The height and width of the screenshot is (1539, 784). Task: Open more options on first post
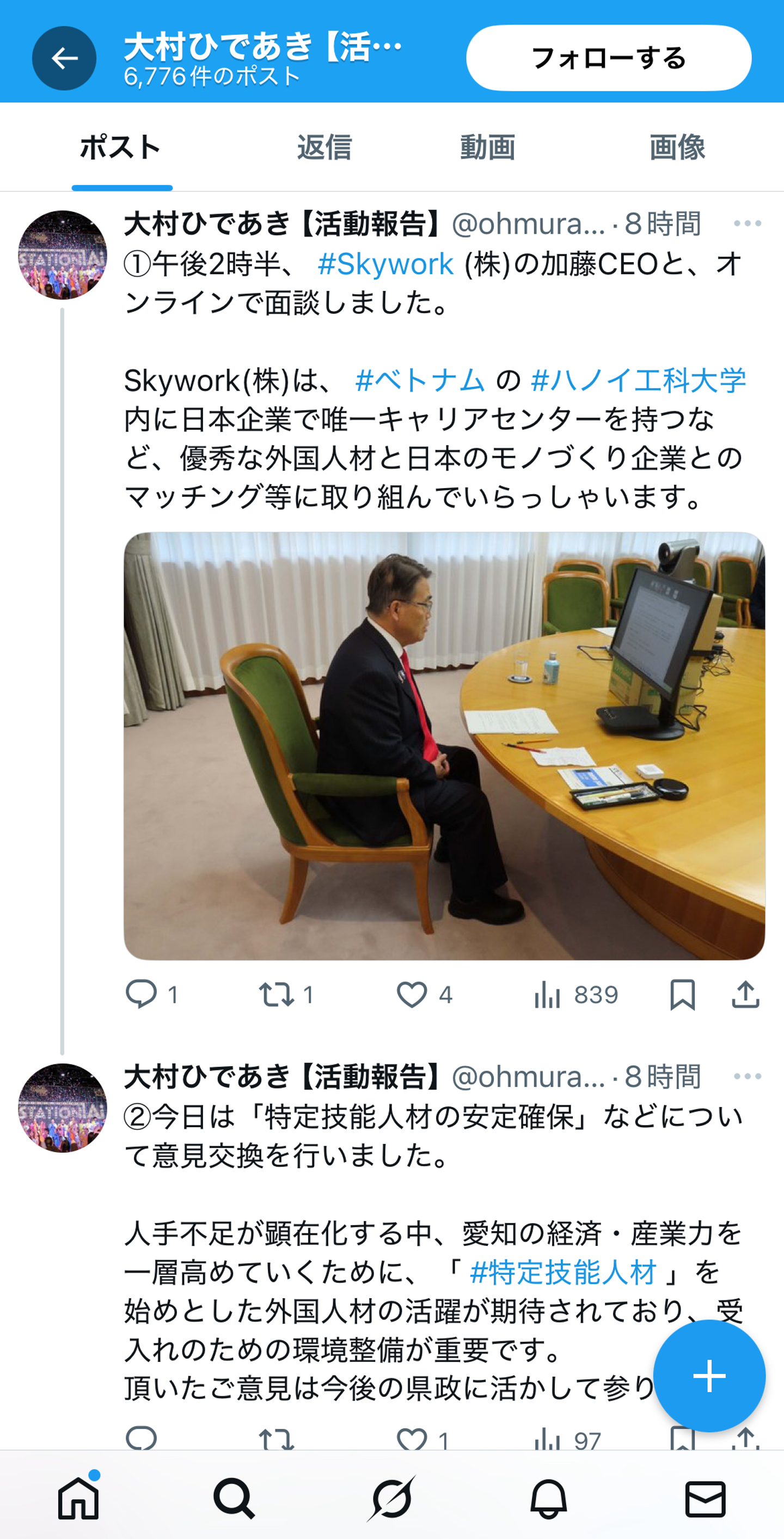coord(748,223)
